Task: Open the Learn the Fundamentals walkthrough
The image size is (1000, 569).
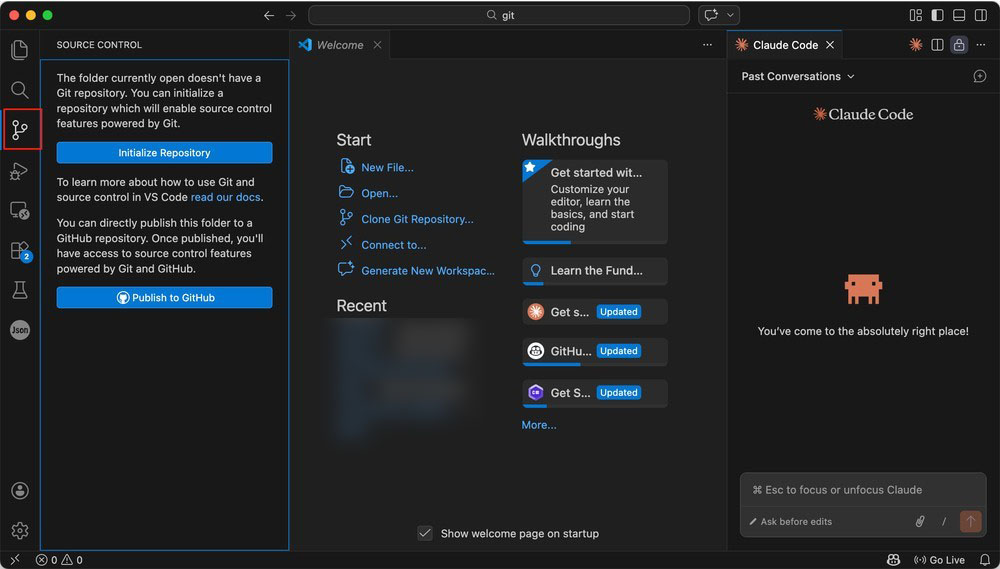Action: pos(595,271)
